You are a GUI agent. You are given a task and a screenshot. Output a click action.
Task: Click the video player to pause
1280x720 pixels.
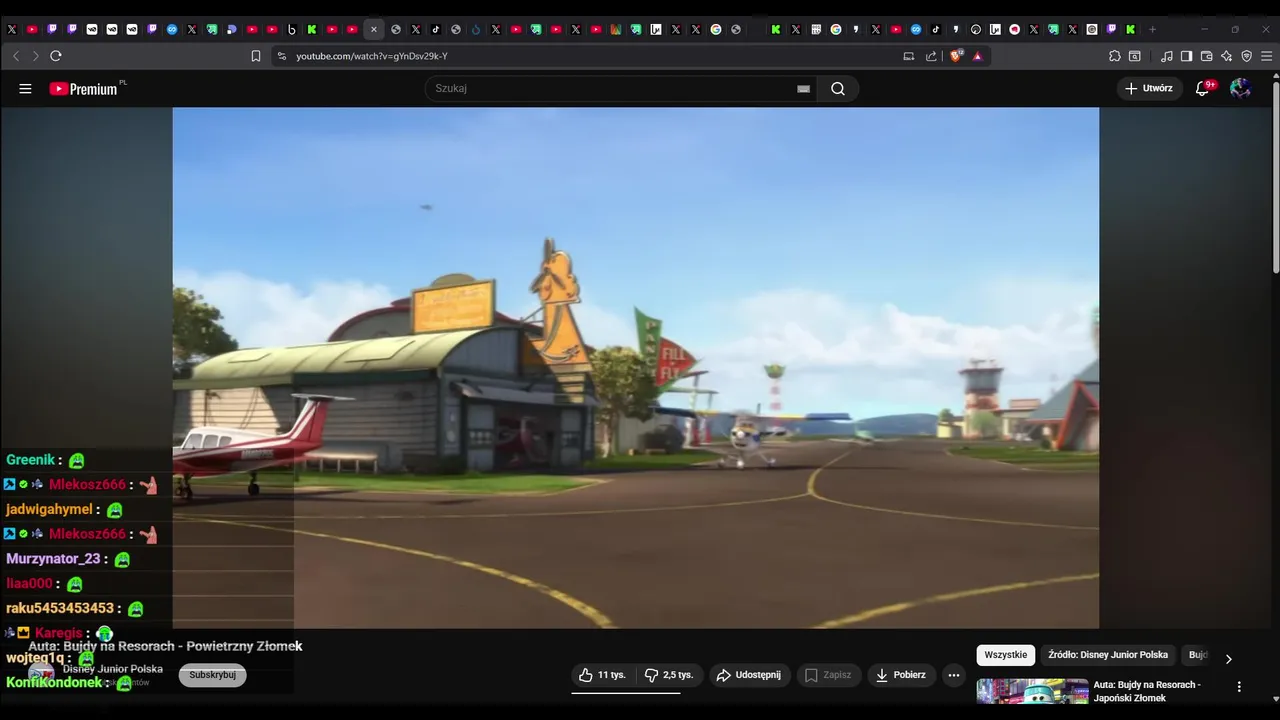[636, 368]
